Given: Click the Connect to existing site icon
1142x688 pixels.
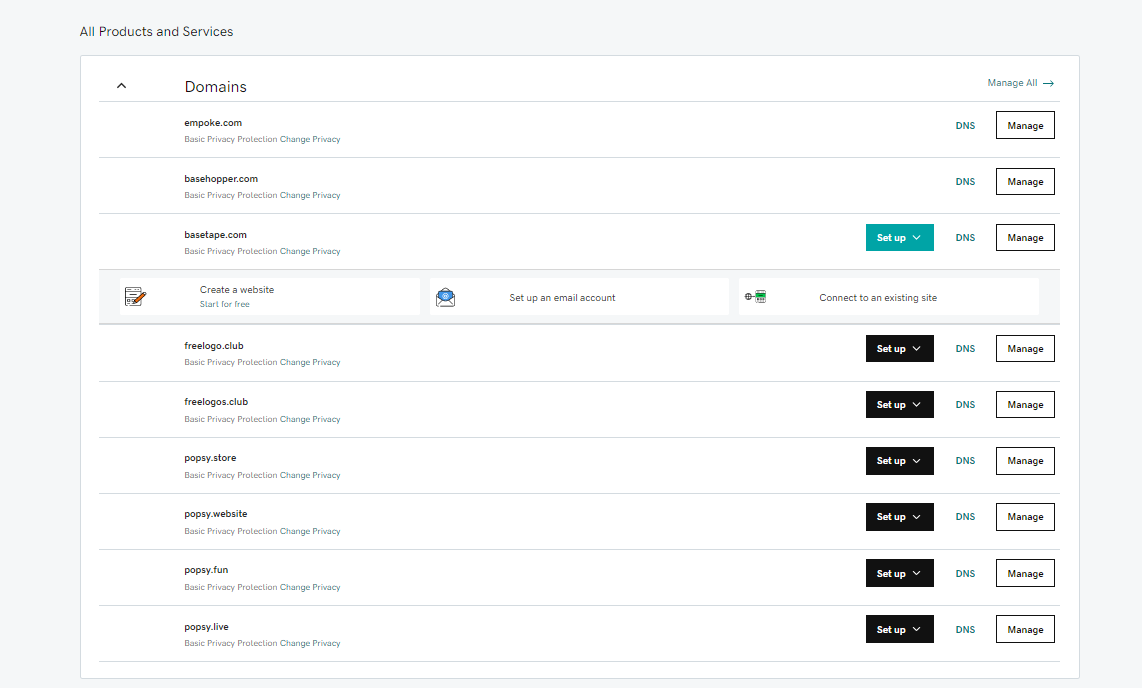Looking at the screenshot, I should [x=755, y=297].
